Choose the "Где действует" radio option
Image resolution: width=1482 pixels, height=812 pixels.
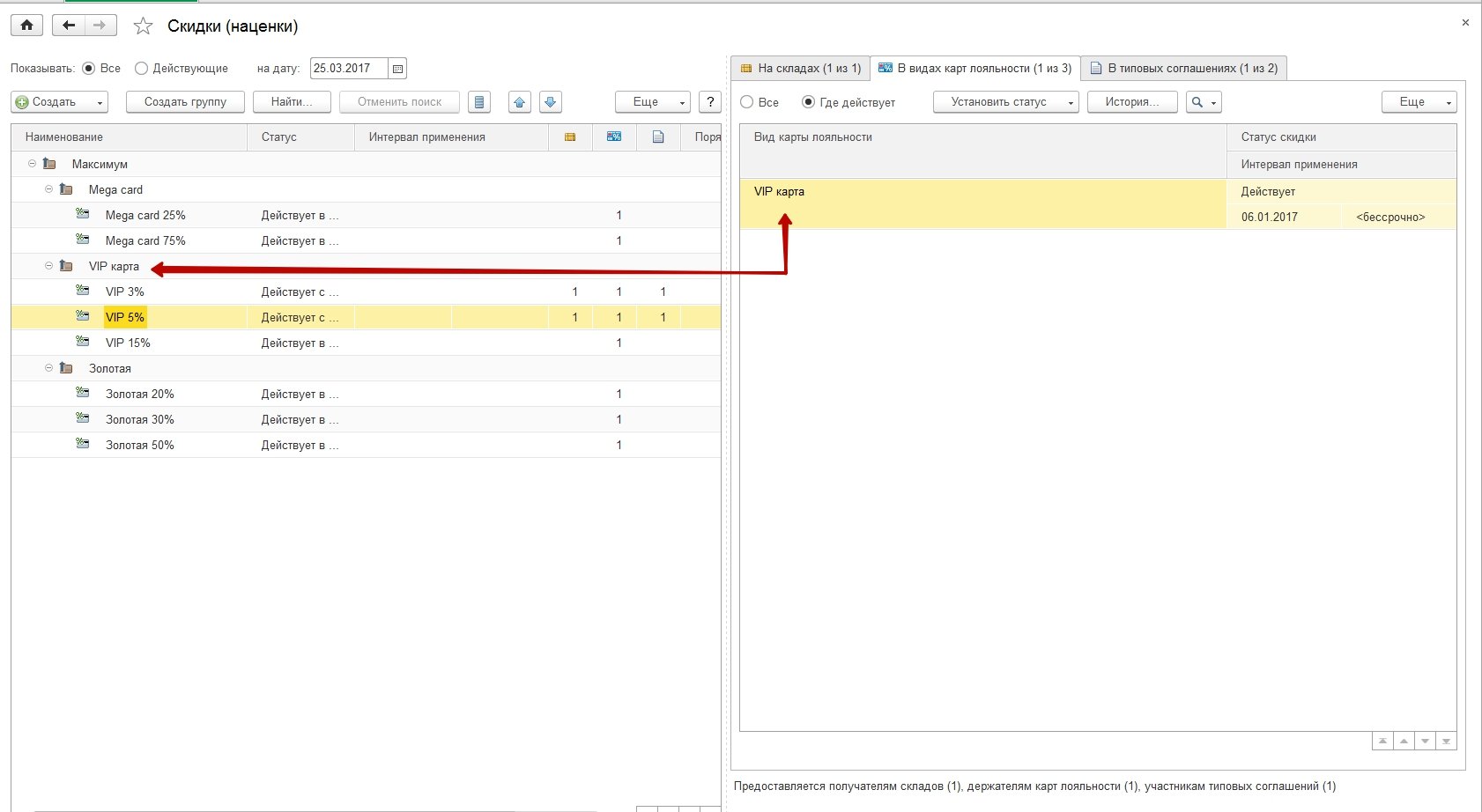click(x=808, y=102)
